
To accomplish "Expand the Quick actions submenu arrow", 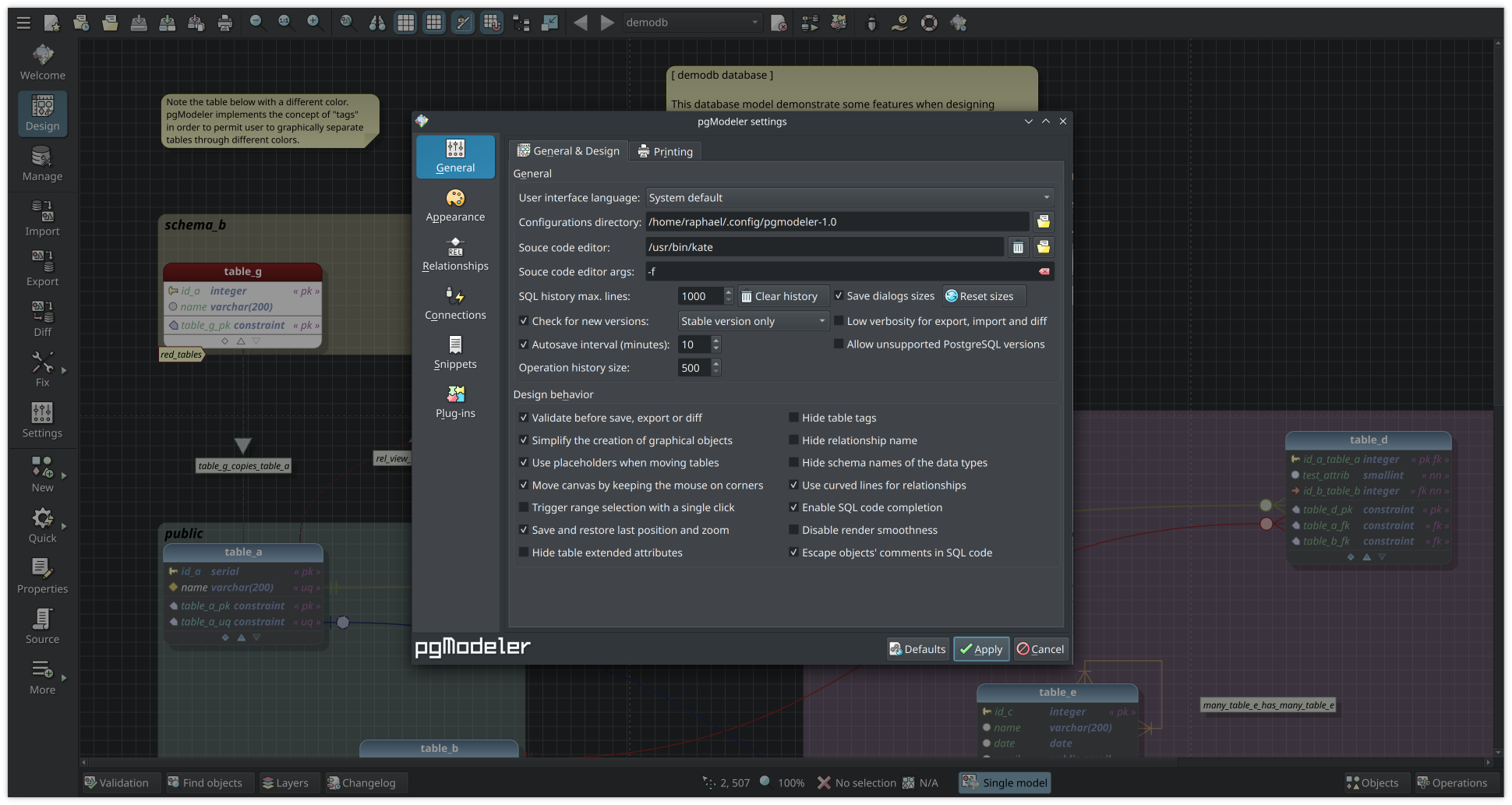I will tap(64, 526).
